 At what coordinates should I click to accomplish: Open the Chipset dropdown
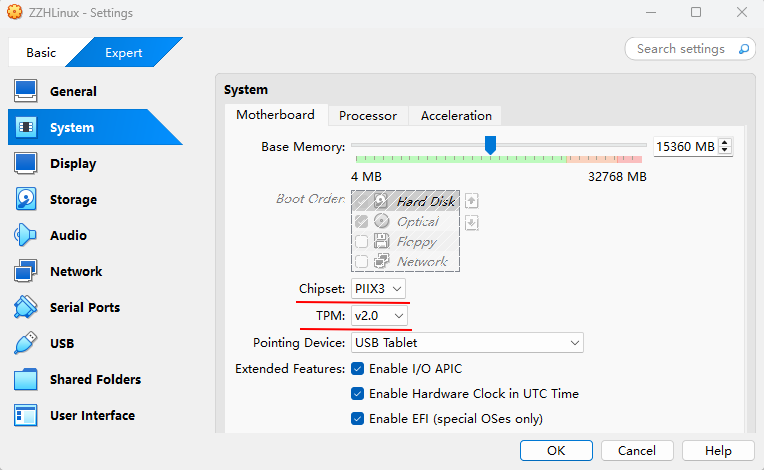379,289
